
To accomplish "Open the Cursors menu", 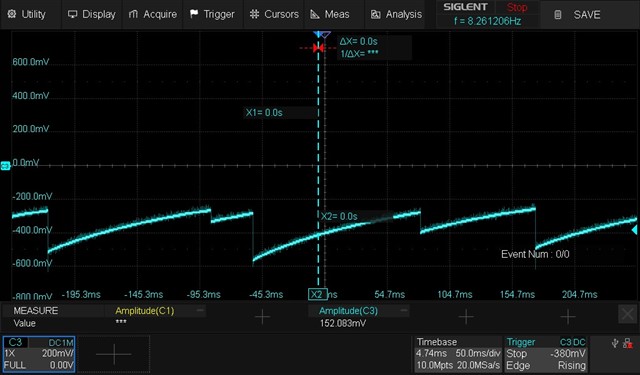I will click(274, 14).
